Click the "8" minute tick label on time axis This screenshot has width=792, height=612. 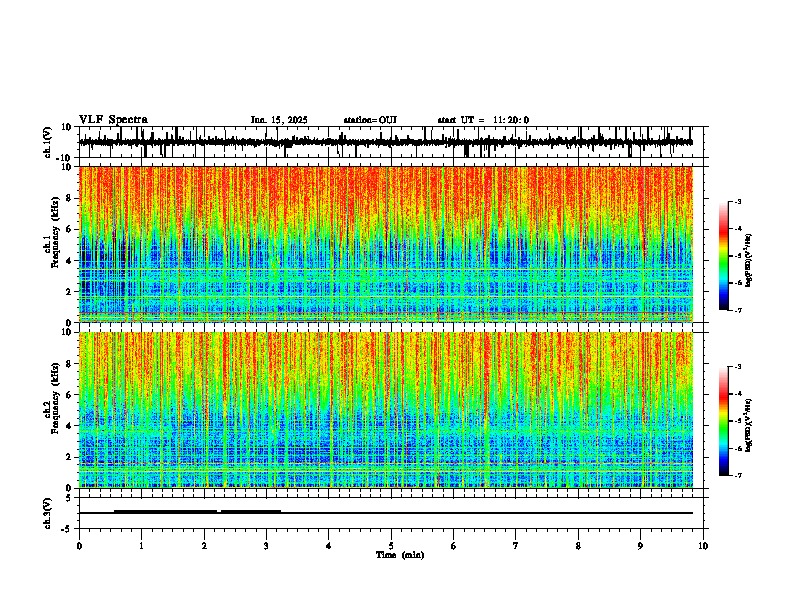pyautogui.click(x=578, y=546)
